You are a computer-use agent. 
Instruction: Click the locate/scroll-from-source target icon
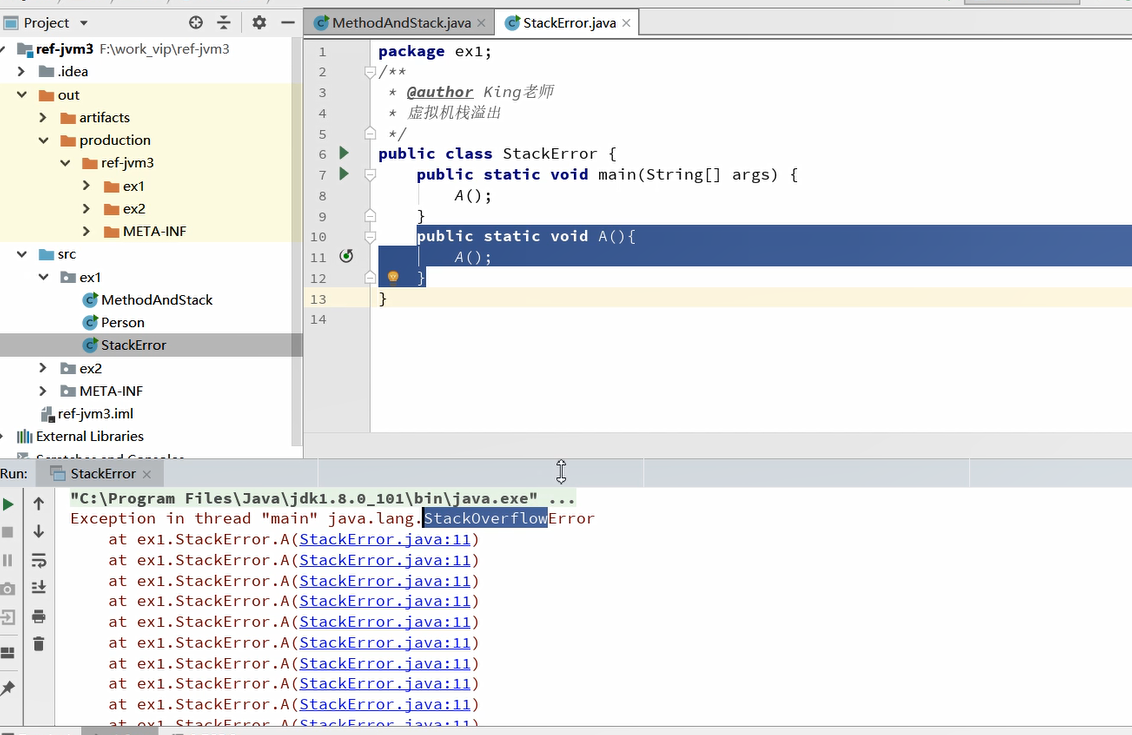(196, 22)
